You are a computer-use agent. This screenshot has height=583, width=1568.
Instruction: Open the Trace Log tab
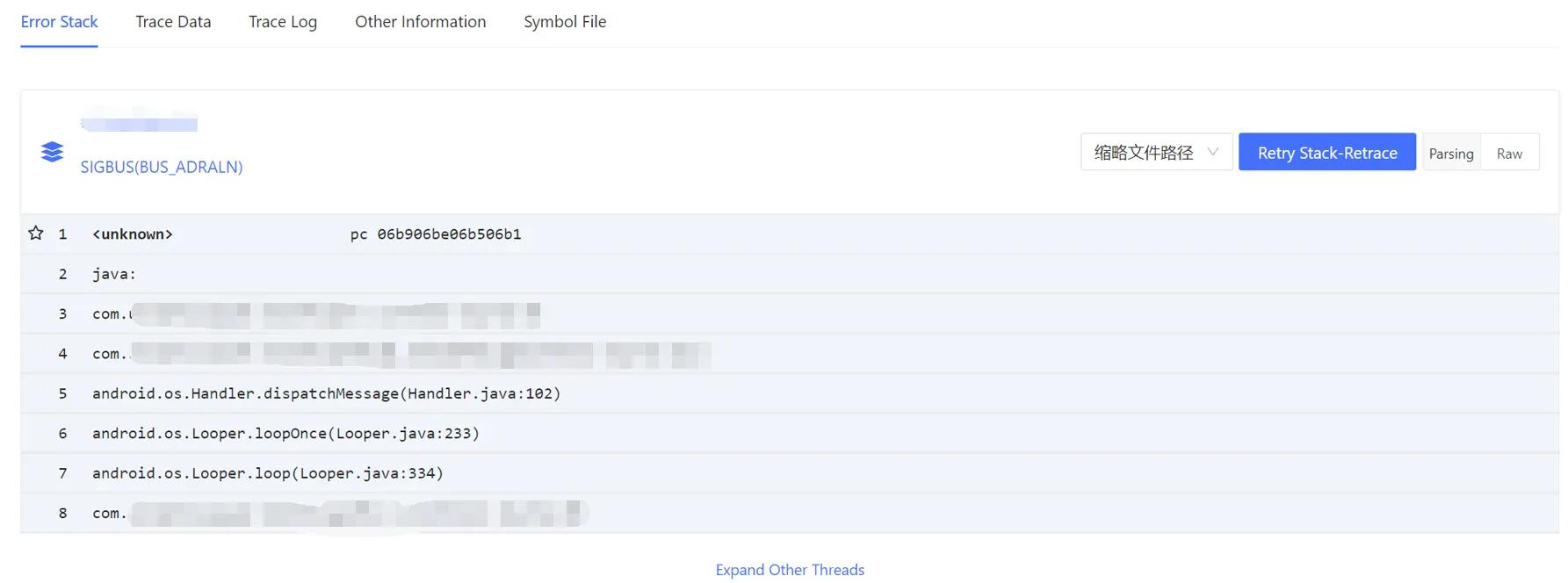(x=283, y=22)
